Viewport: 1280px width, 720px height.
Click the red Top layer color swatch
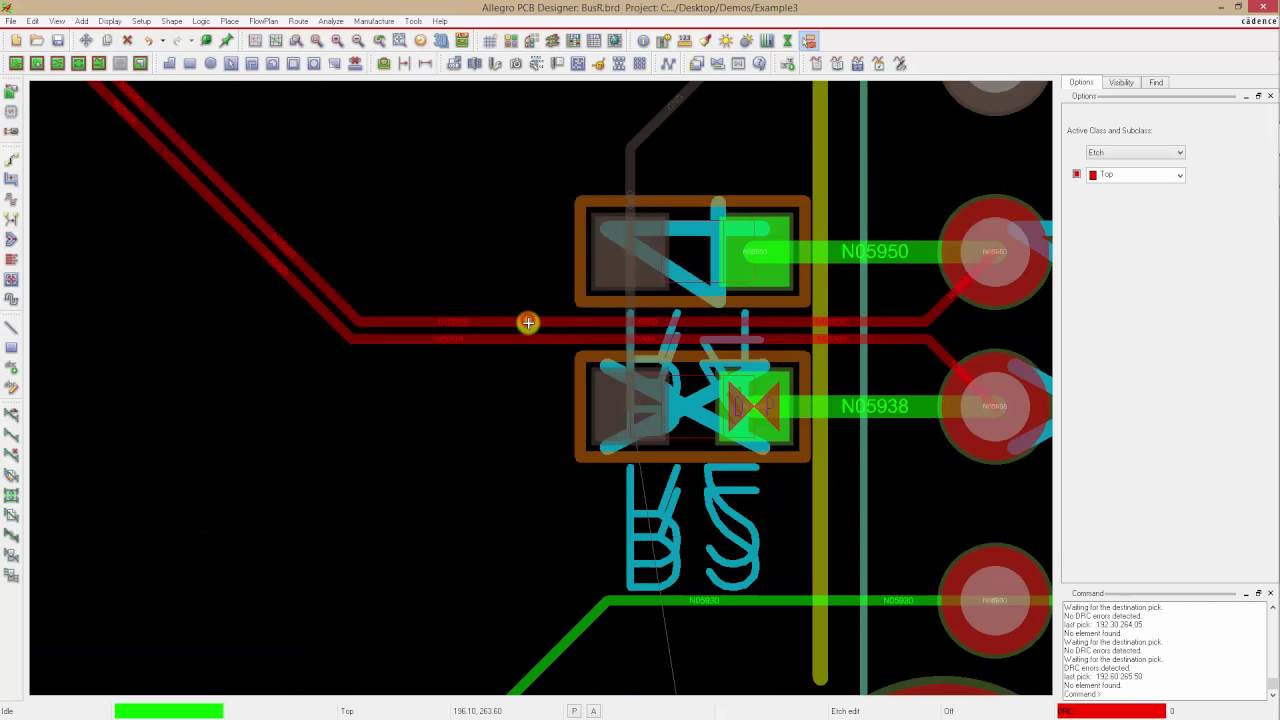click(x=1093, y=175)
